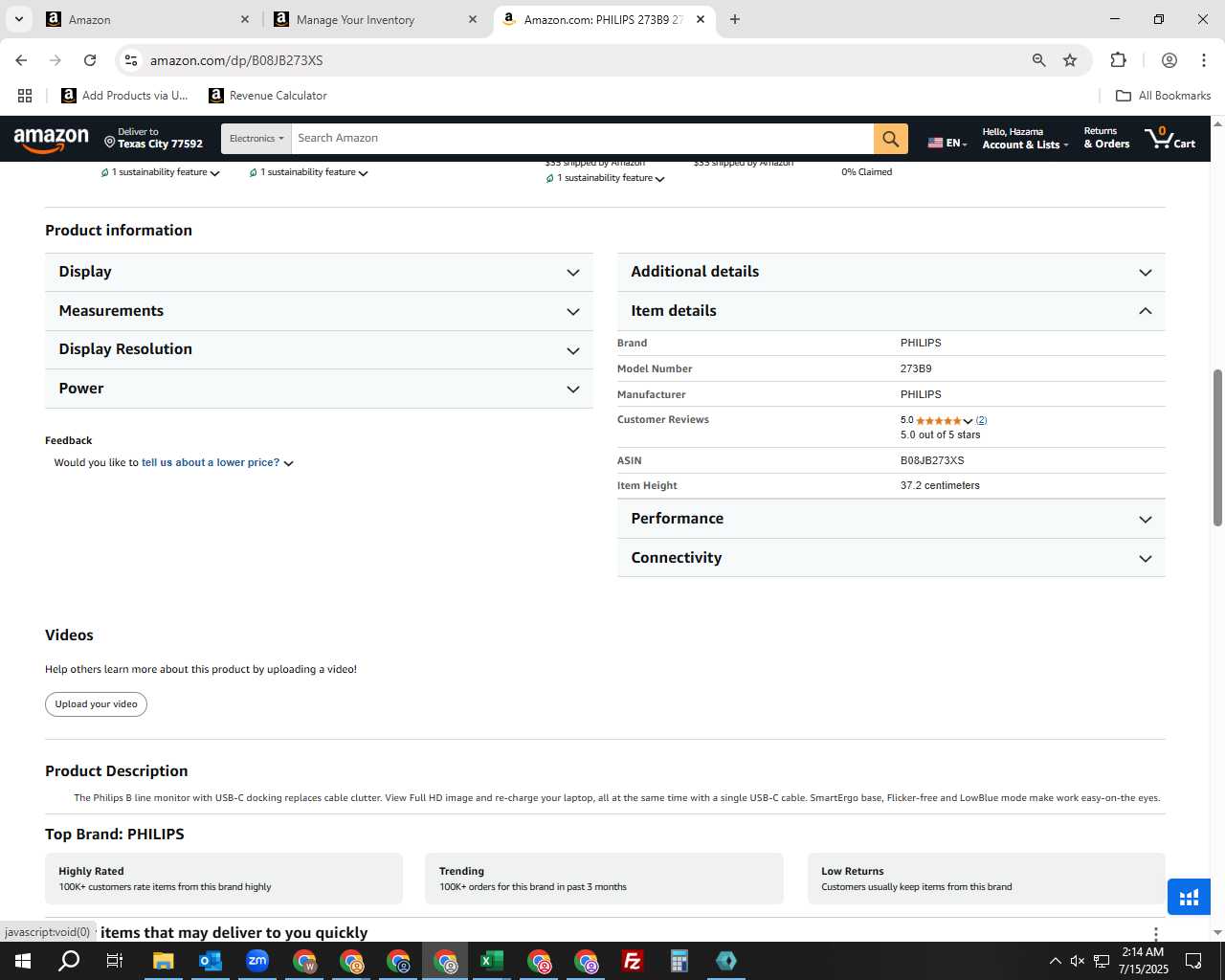The height and width of the screenshot is (980, 1225).
Task: Click the Model Number value 273B9
Action: click(916, 368)
